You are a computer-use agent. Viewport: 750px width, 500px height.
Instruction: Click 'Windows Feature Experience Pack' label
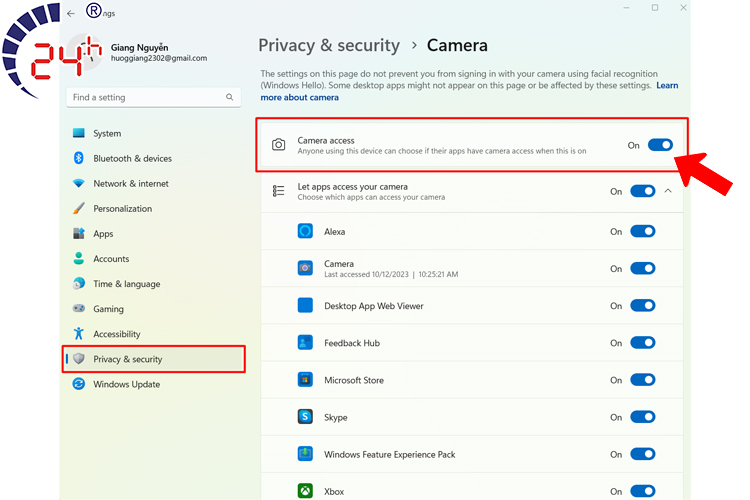point(390,455)
